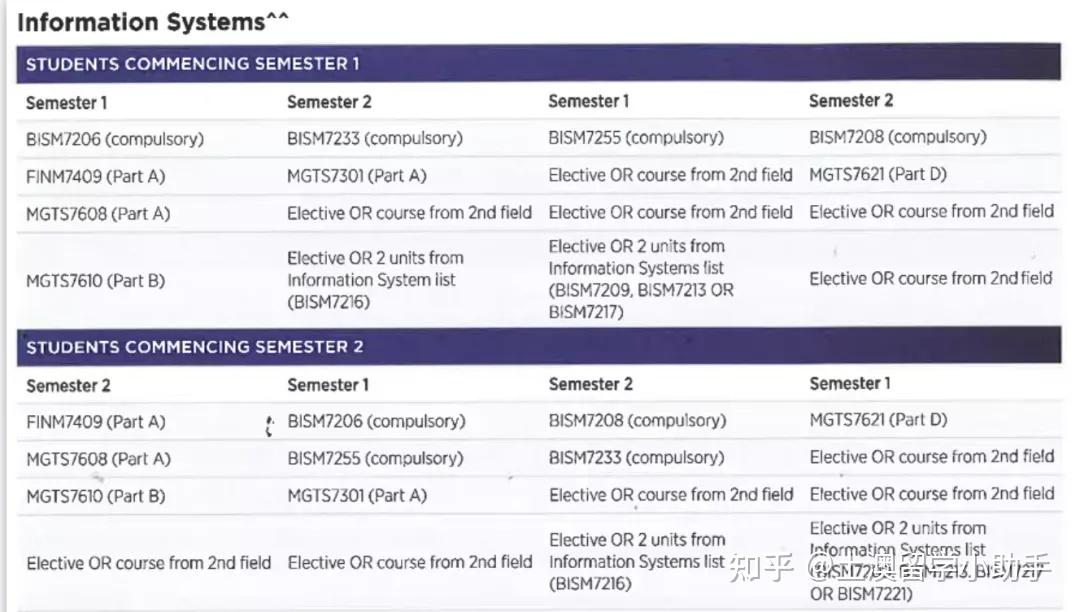Image resolution: width=1080 pixels, height=612 pixels.
Task: Click the elective cell listing BISM7209, BISM7213 OR BISM7217
Action: (x=640, y=279)
